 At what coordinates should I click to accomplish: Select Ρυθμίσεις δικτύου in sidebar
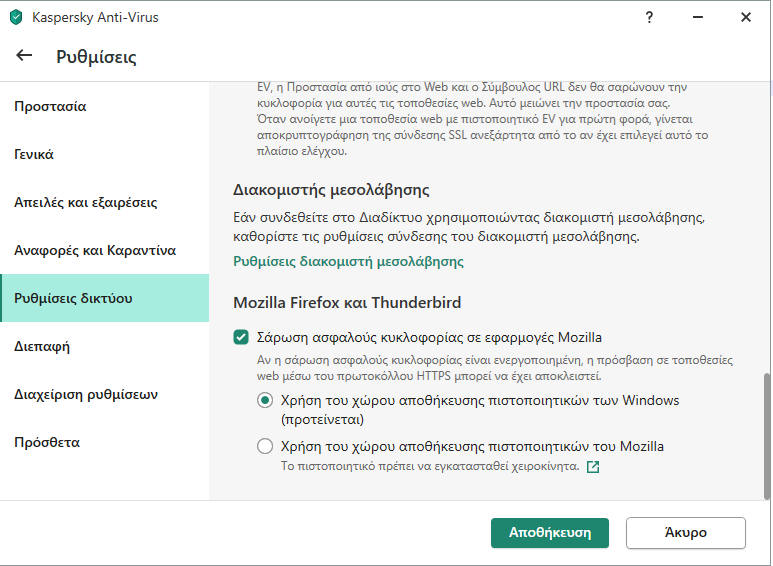(105, 298)
